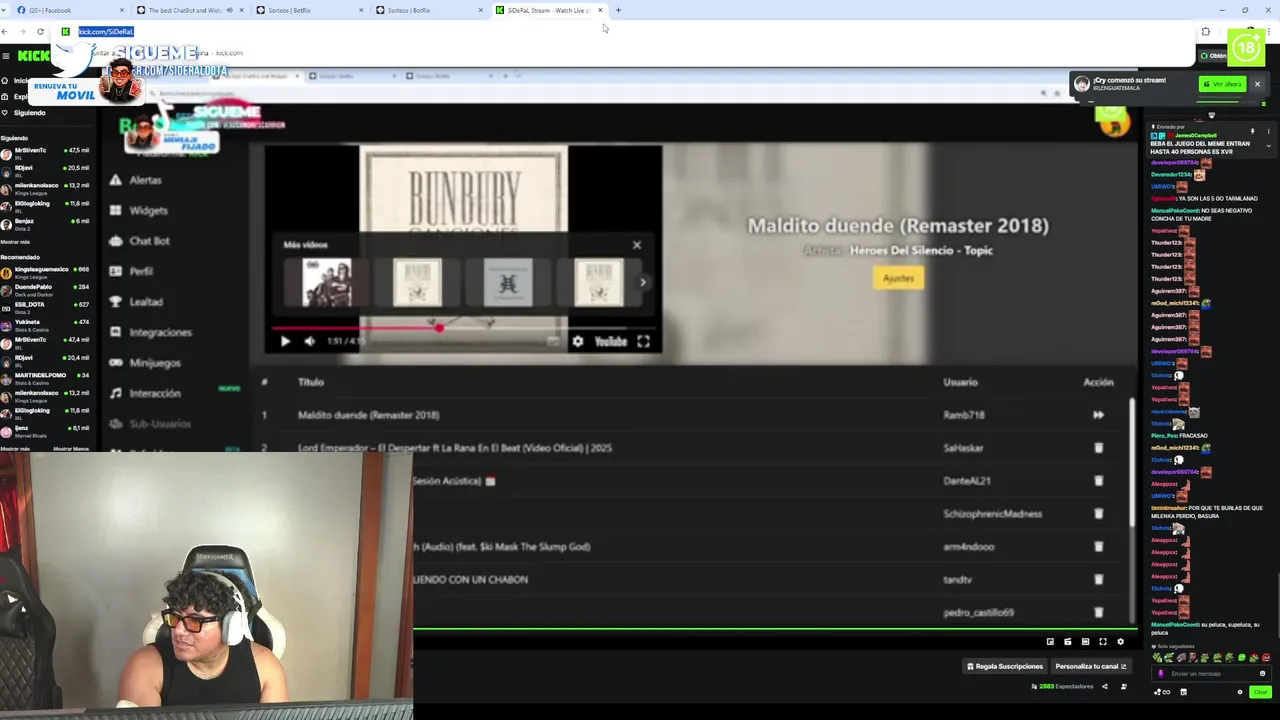Image resolution: width=1280 pixels, height=720 pixels.
Task: Open the Alertas section in BotRix sidebar
Action: point(135,180)
